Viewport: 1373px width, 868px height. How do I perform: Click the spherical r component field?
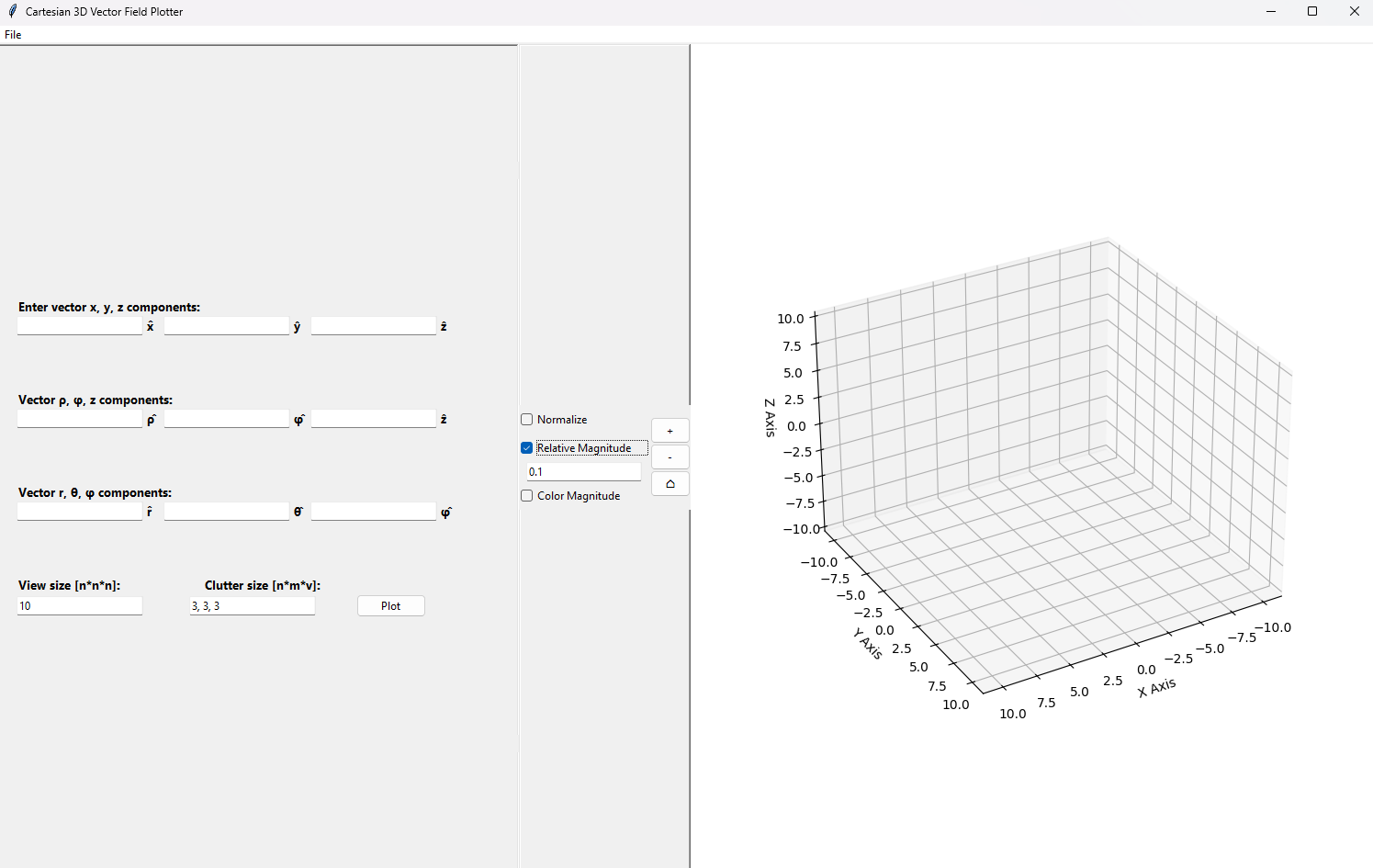(80, 512)
